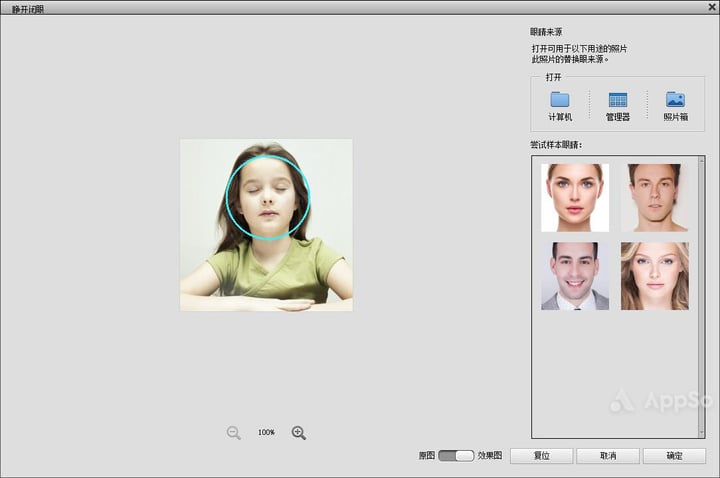Image resolution: width=720 pixels, height=478 pixels.
Task: Select the blonde woman sample eyes thumbnail
Action: 575,197
